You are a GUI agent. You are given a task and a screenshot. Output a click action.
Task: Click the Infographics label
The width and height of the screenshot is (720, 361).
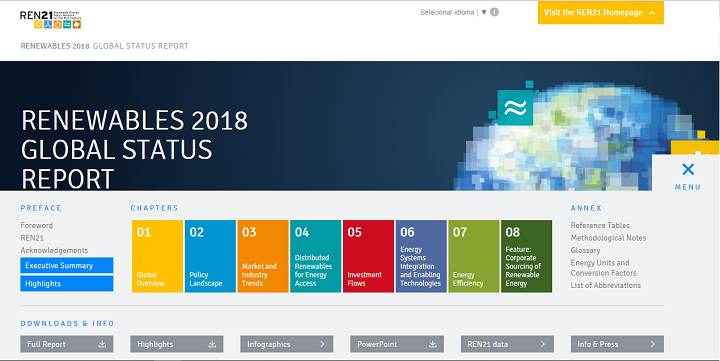pyautogui.click(x=269, y=344)
